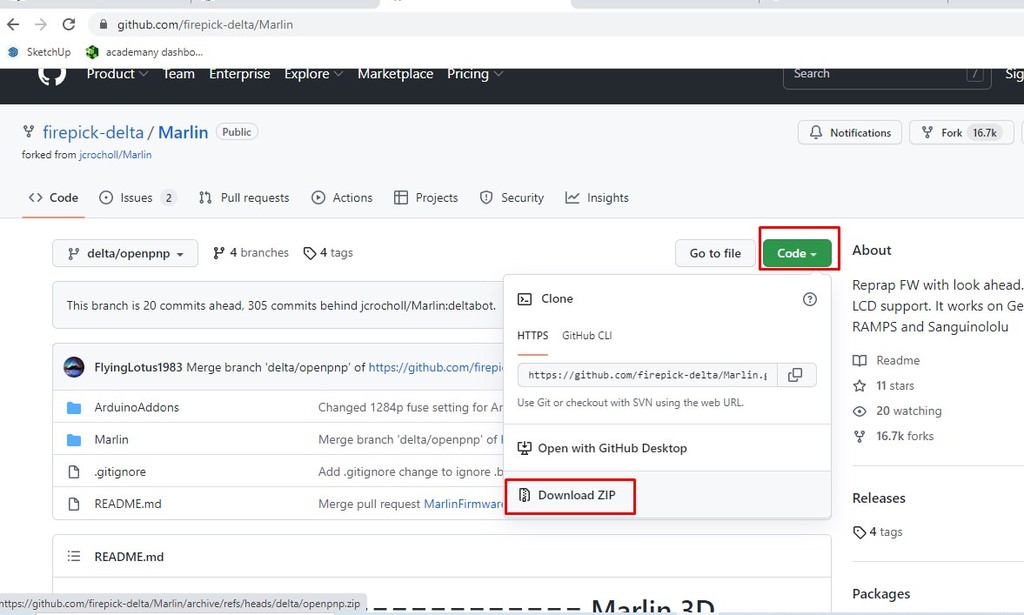Click the Packages heading

tap(881, 593)
